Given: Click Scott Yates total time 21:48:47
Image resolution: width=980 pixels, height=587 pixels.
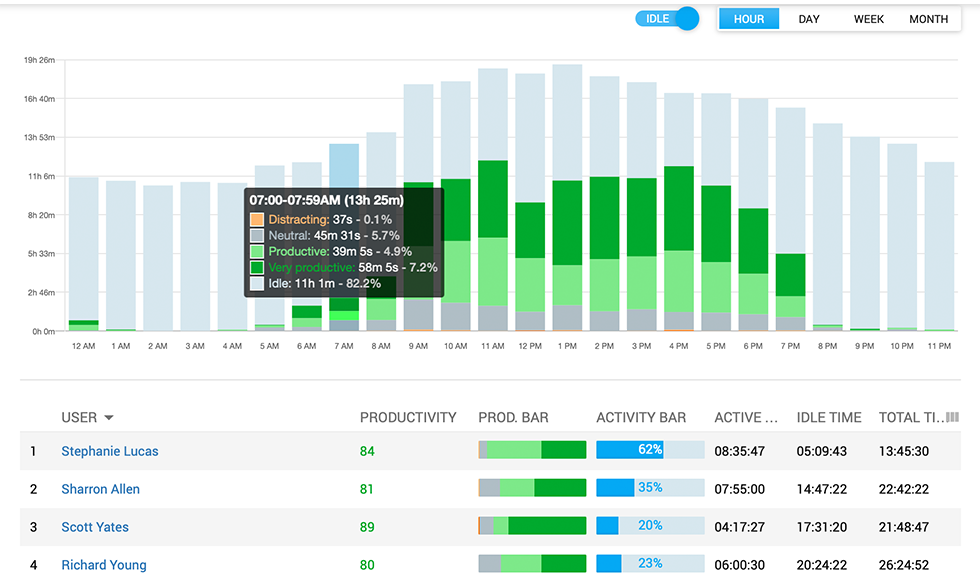Looking at the screenshot, I should tap(904, 527).
